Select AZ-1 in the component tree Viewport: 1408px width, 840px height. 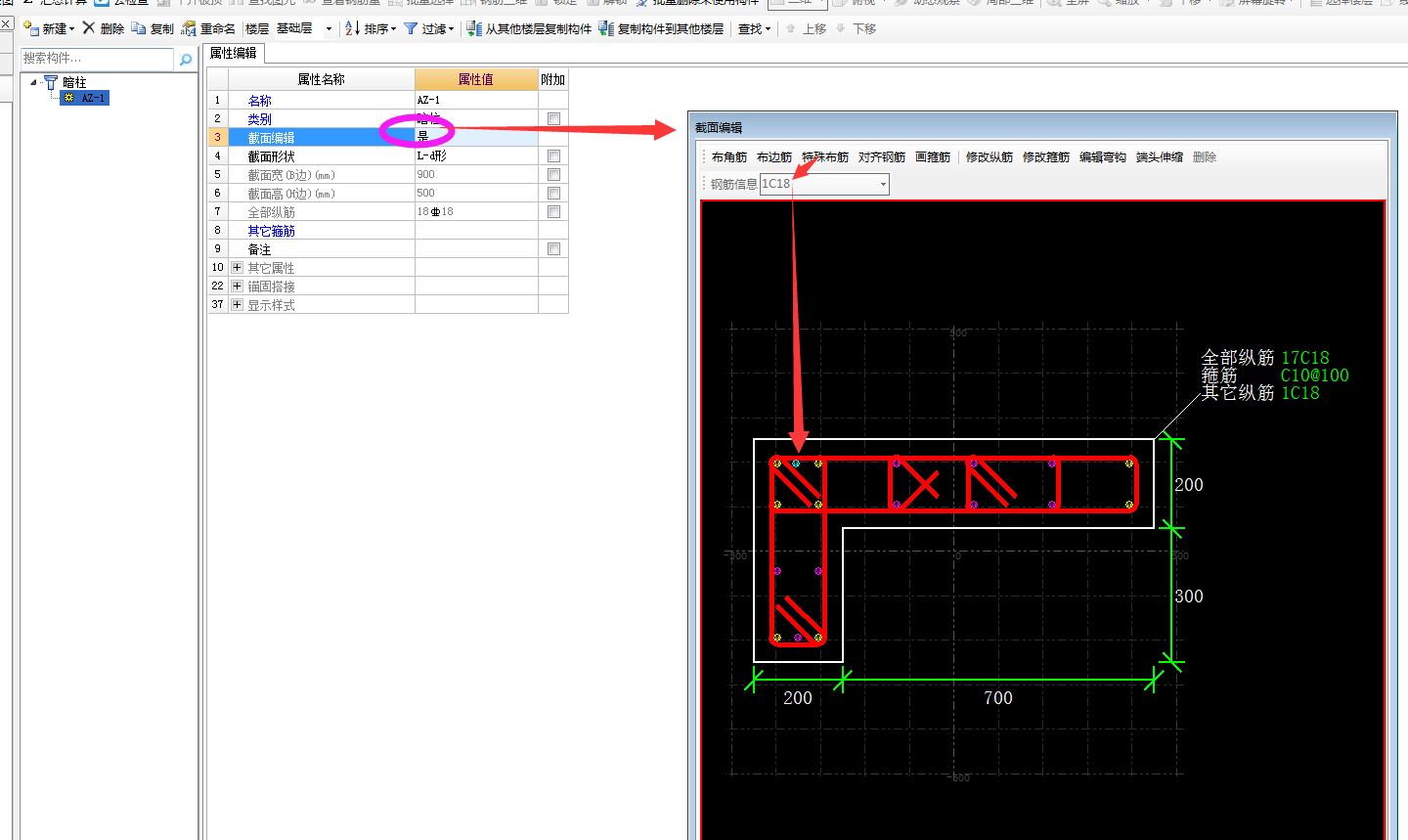point(94,98)
